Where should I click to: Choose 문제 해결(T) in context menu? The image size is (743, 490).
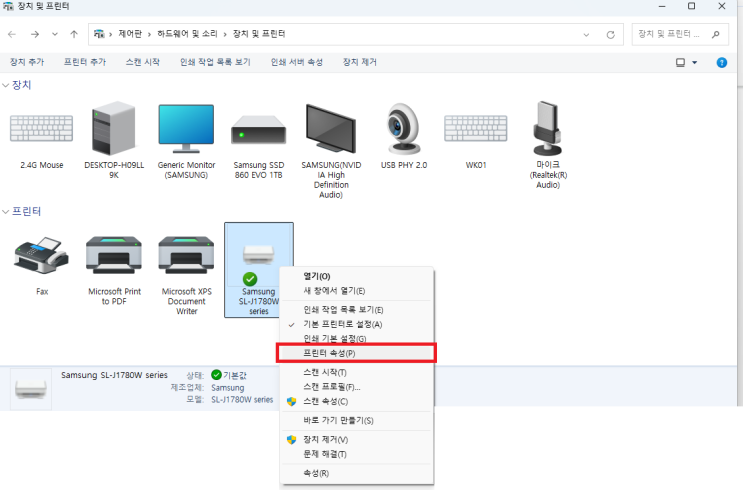pos(356,454)
